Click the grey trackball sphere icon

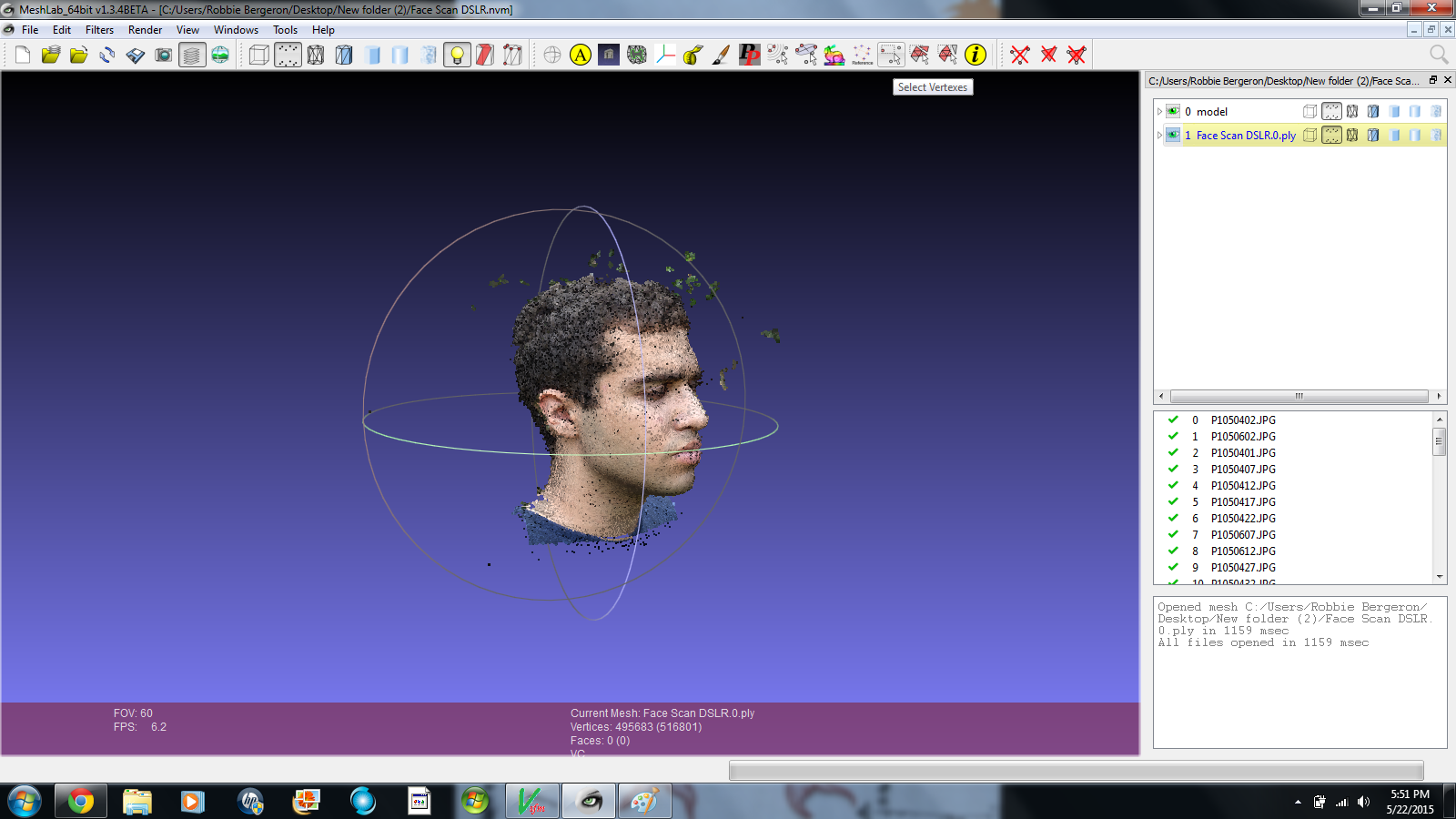(552, 55)
